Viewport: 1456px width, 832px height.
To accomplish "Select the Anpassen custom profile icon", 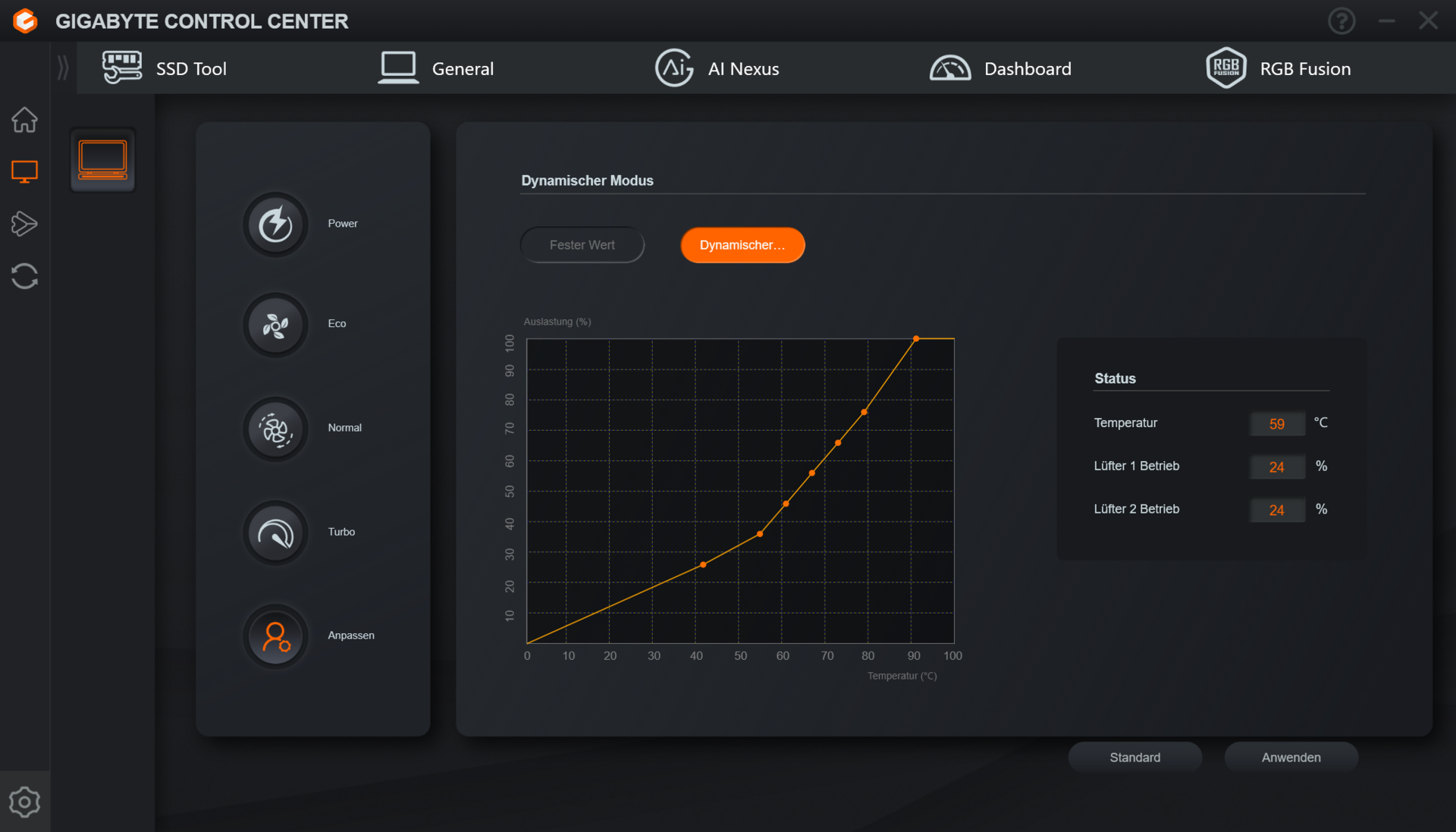I will [x=275, y=637].
